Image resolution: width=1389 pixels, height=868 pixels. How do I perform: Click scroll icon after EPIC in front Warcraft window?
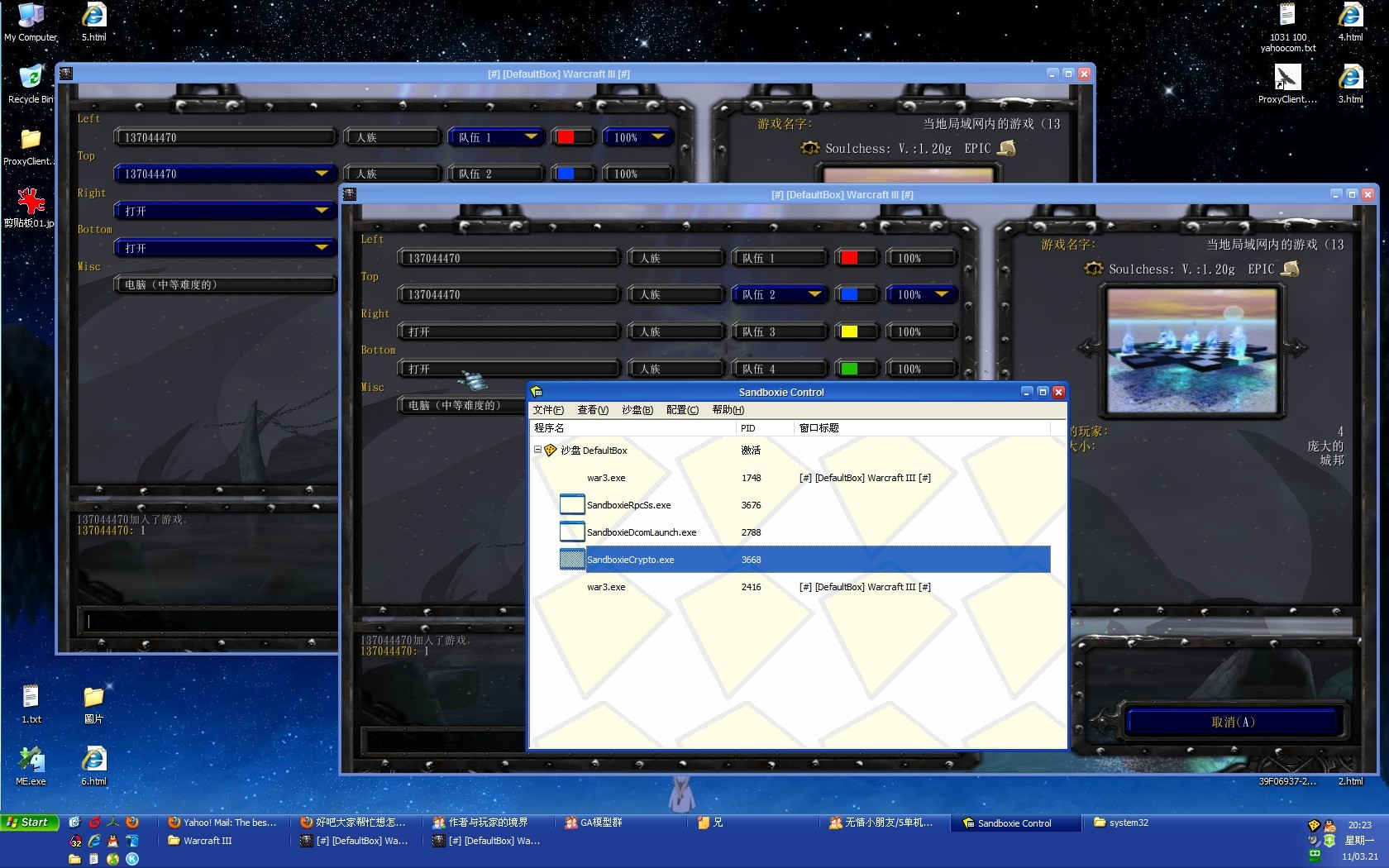click(x=1290, y=269)
